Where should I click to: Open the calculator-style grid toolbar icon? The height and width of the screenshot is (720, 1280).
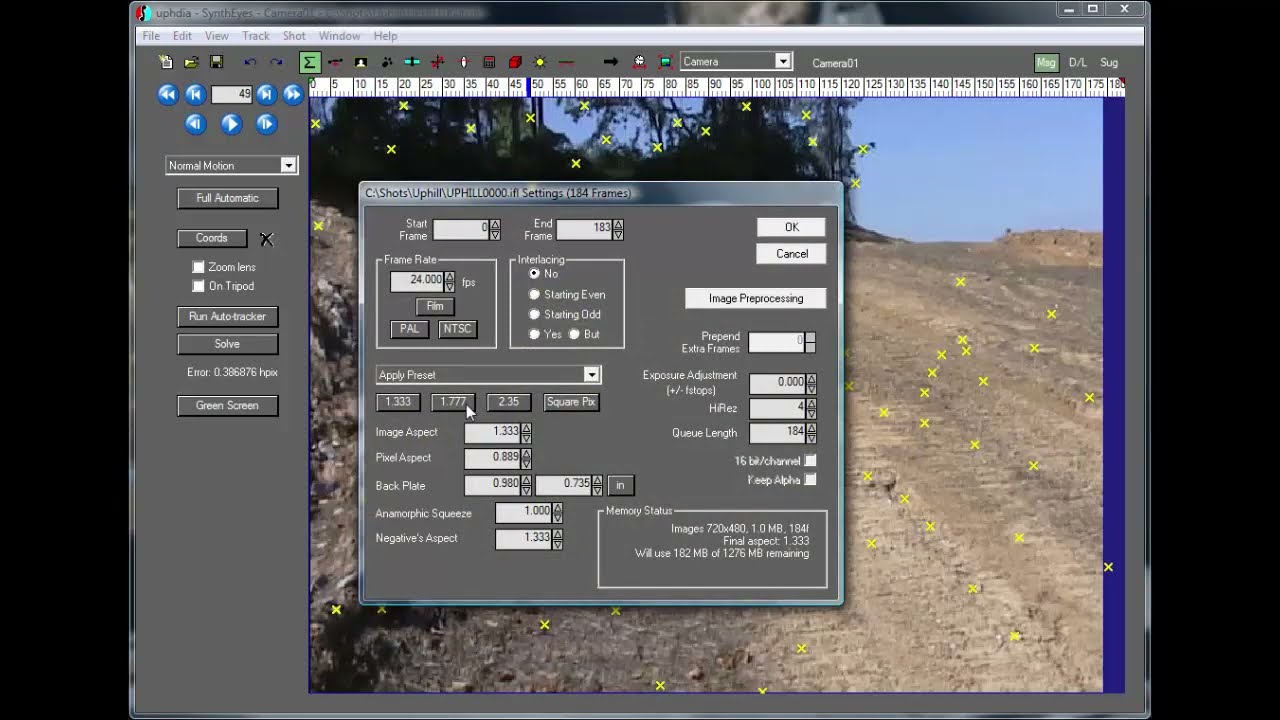pos(489,62)
